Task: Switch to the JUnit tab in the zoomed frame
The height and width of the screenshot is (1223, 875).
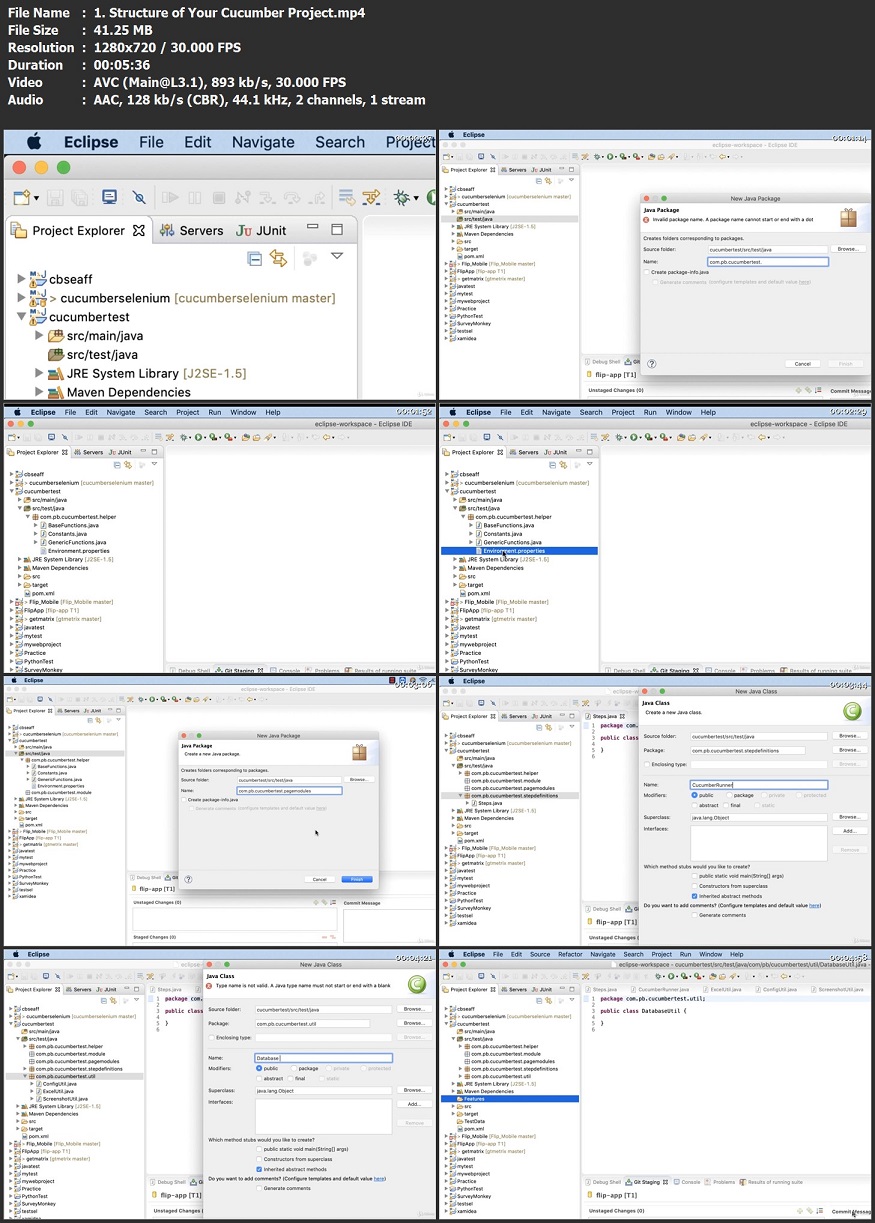Action: (x=261, y=231)
